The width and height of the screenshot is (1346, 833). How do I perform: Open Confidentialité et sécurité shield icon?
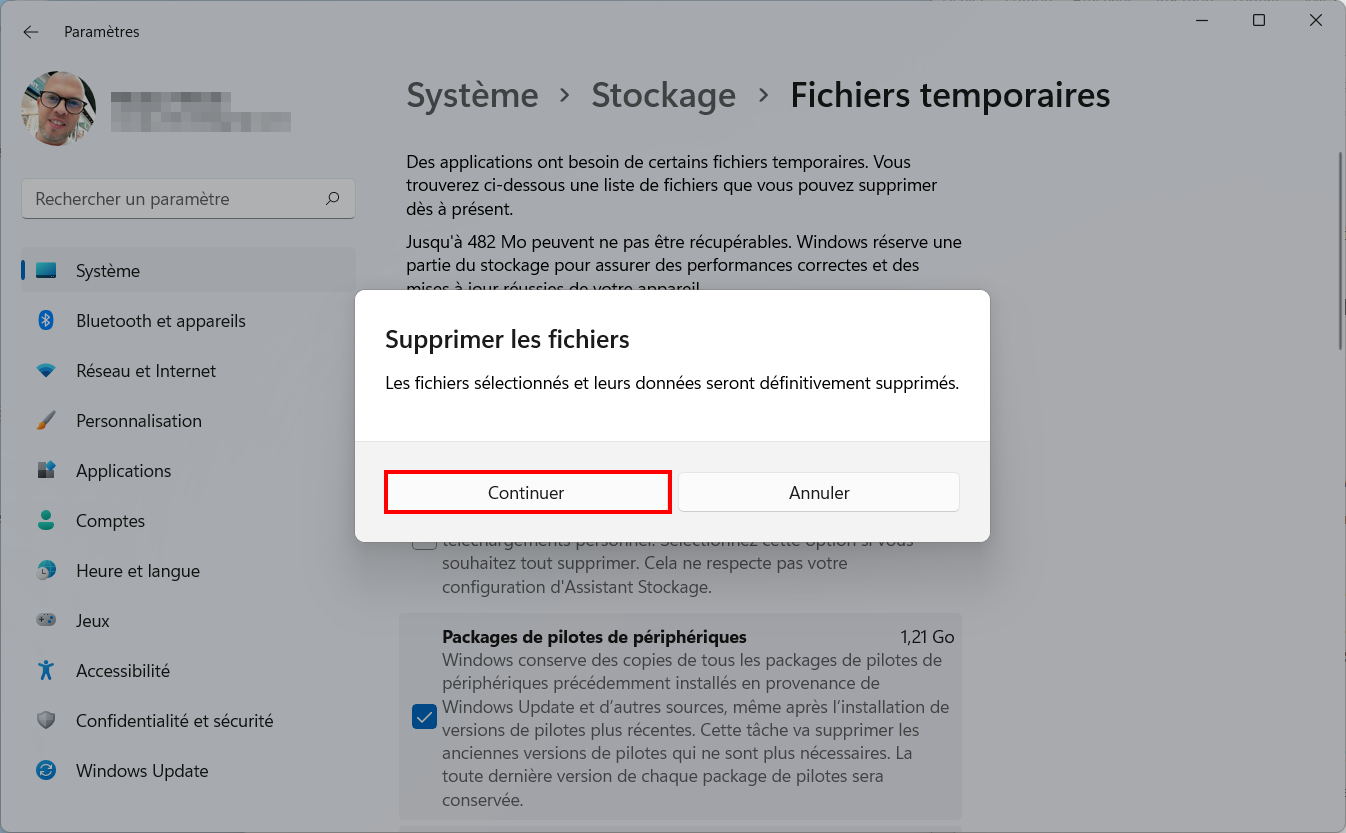pyautogui.click(x=46, y=721)
